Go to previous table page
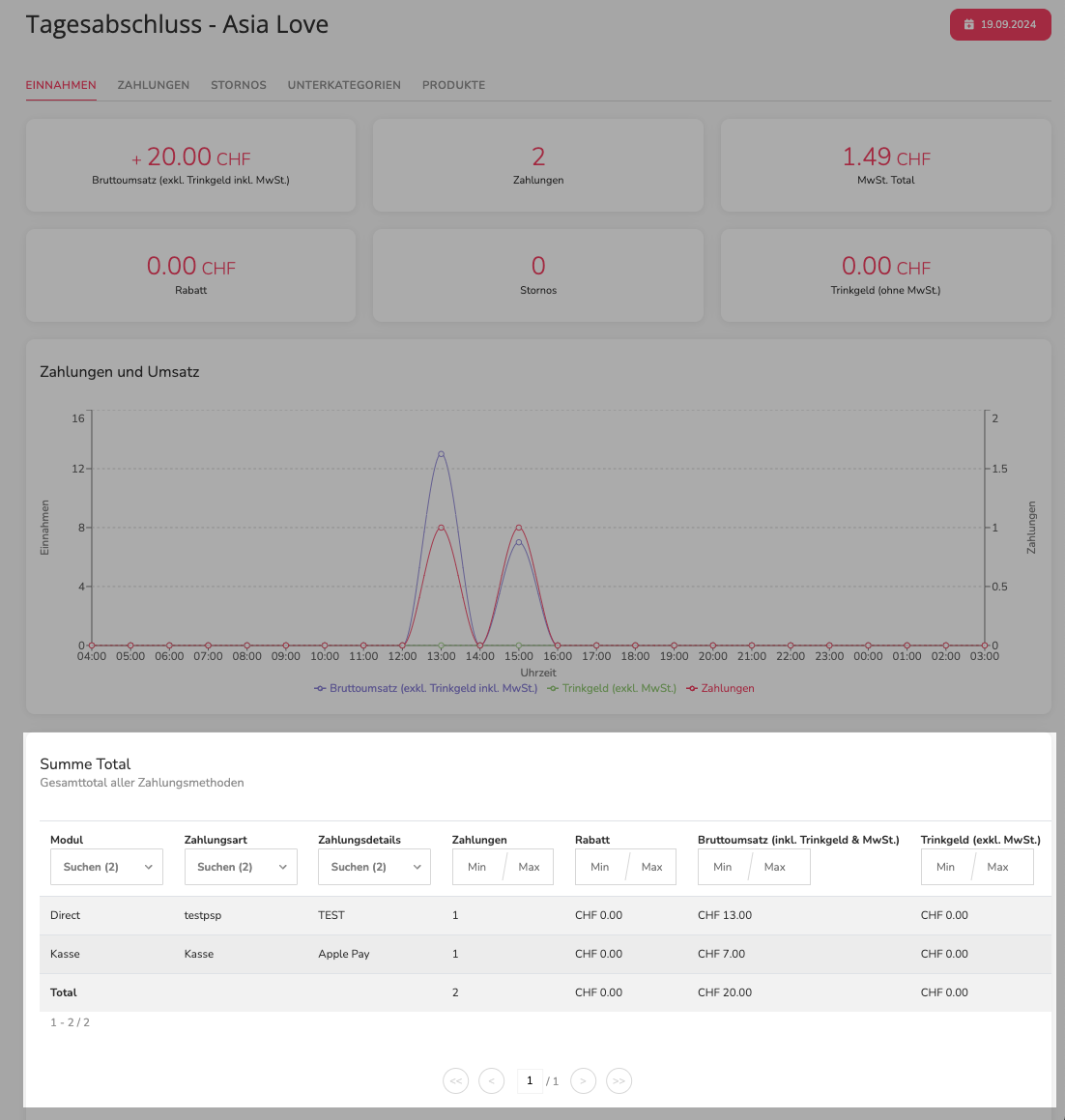The image size is (1065, 1120). (492, 1080)
